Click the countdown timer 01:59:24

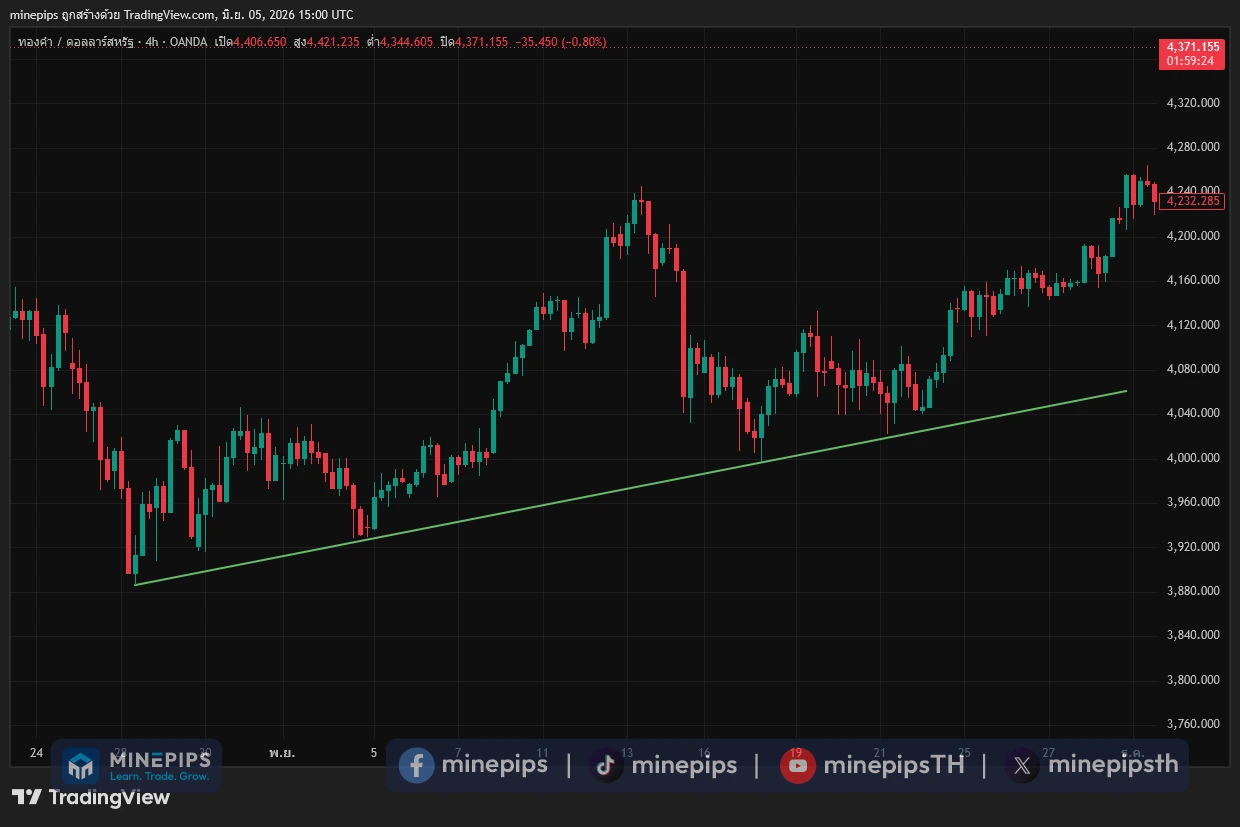(x=1191, y=61)
